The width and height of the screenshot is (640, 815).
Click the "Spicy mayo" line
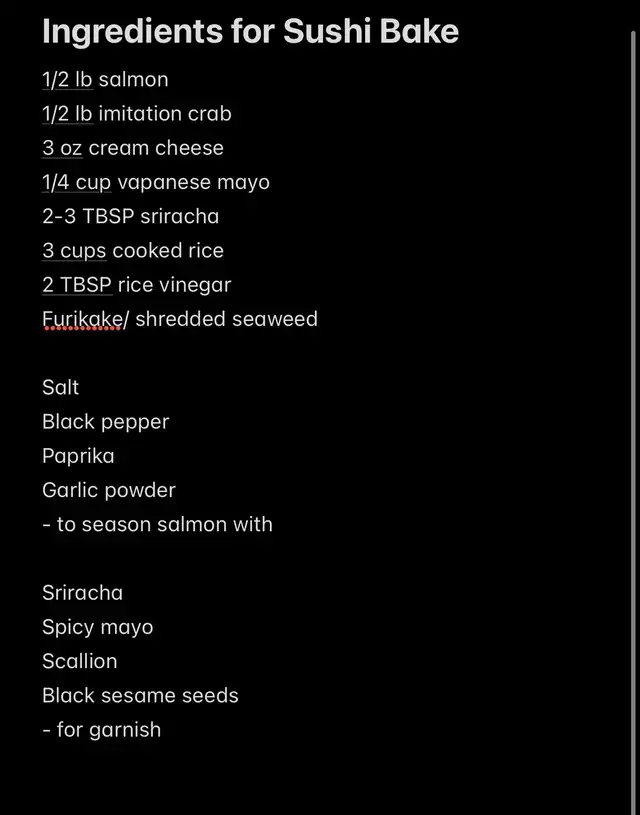click(x=97, y=627)
